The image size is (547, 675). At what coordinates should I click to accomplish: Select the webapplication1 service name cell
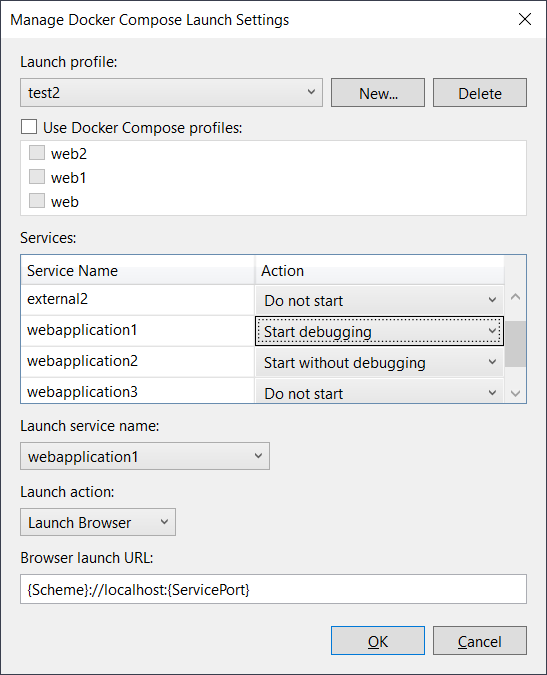137,331
